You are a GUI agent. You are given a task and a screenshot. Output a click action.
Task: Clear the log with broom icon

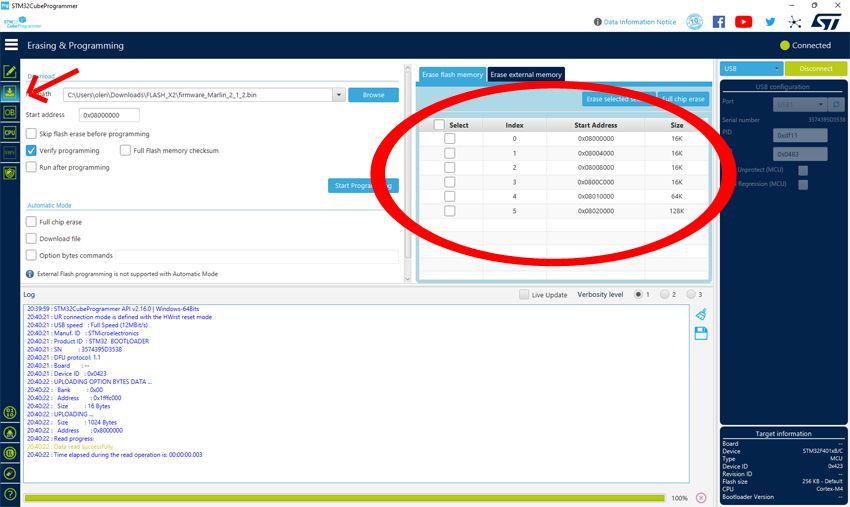click(701, 314)
